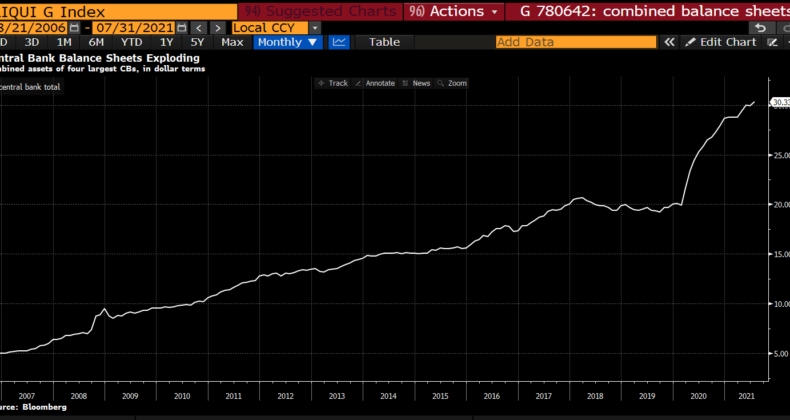Expand the Monthly periodicity dropdown
Image resolution: width=790 pixels, height=420 pixels.
tap(288, 42)
